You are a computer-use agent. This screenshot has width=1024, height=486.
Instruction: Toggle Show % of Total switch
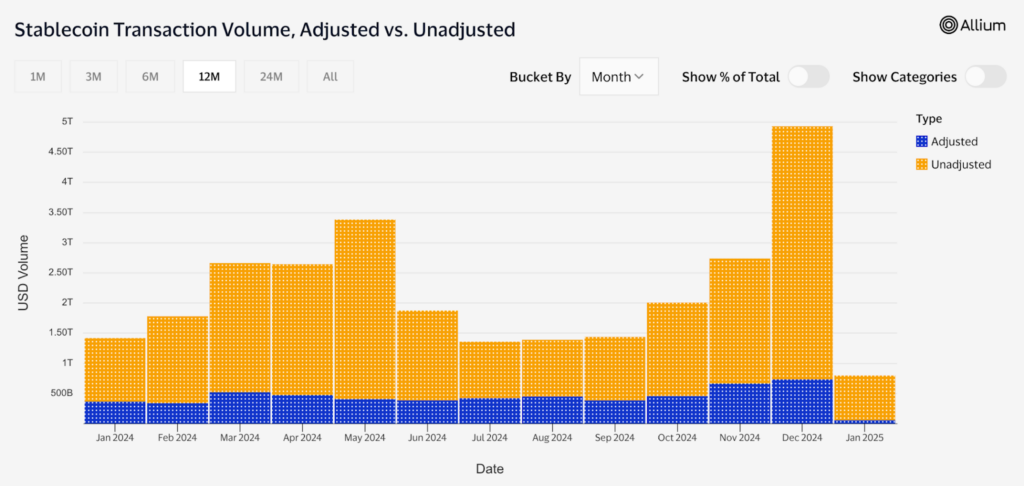tap(808, 77)
